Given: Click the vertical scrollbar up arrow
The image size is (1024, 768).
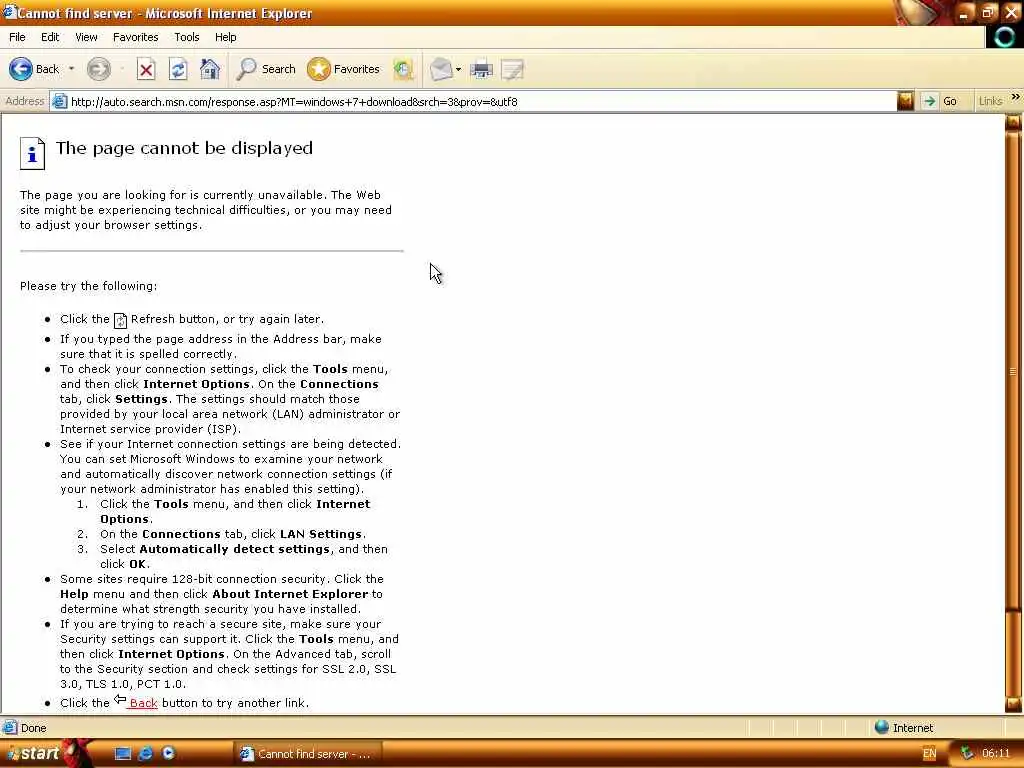Looking at the screenshot, I should 1013,122.
